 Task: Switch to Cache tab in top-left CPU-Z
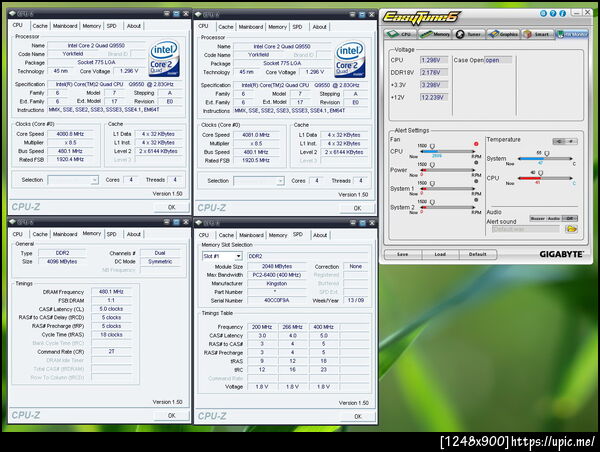click(39, 26)
